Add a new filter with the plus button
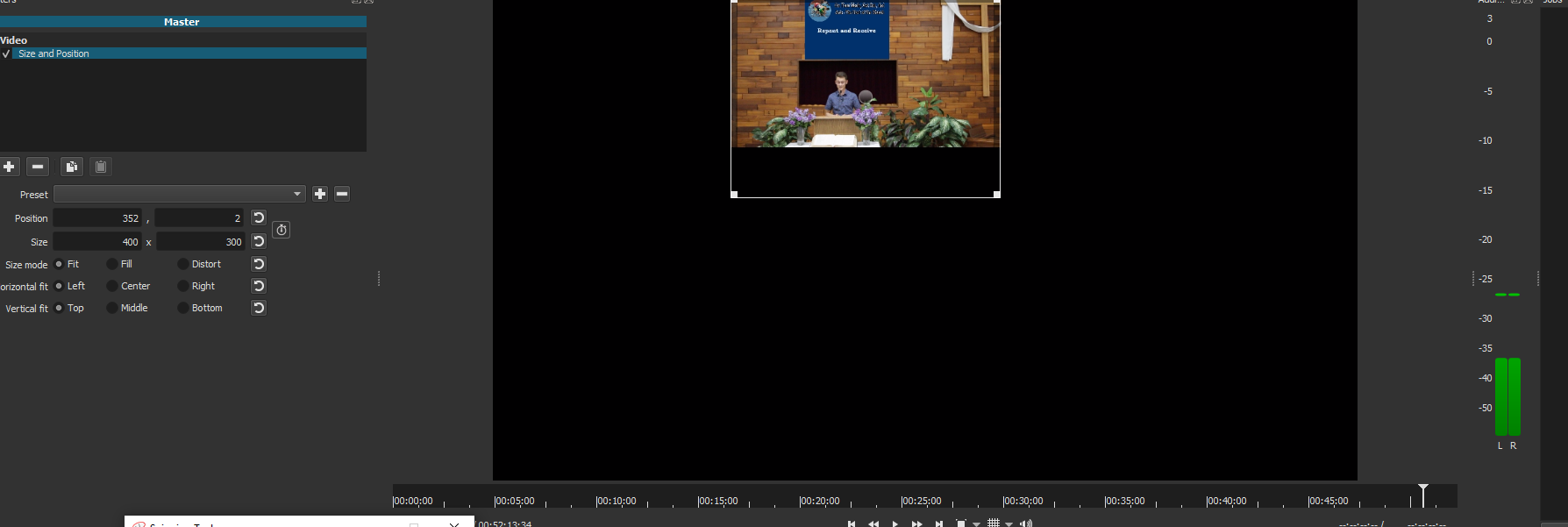The height and width of the screenshot is (527, 1568). [10, 167]
